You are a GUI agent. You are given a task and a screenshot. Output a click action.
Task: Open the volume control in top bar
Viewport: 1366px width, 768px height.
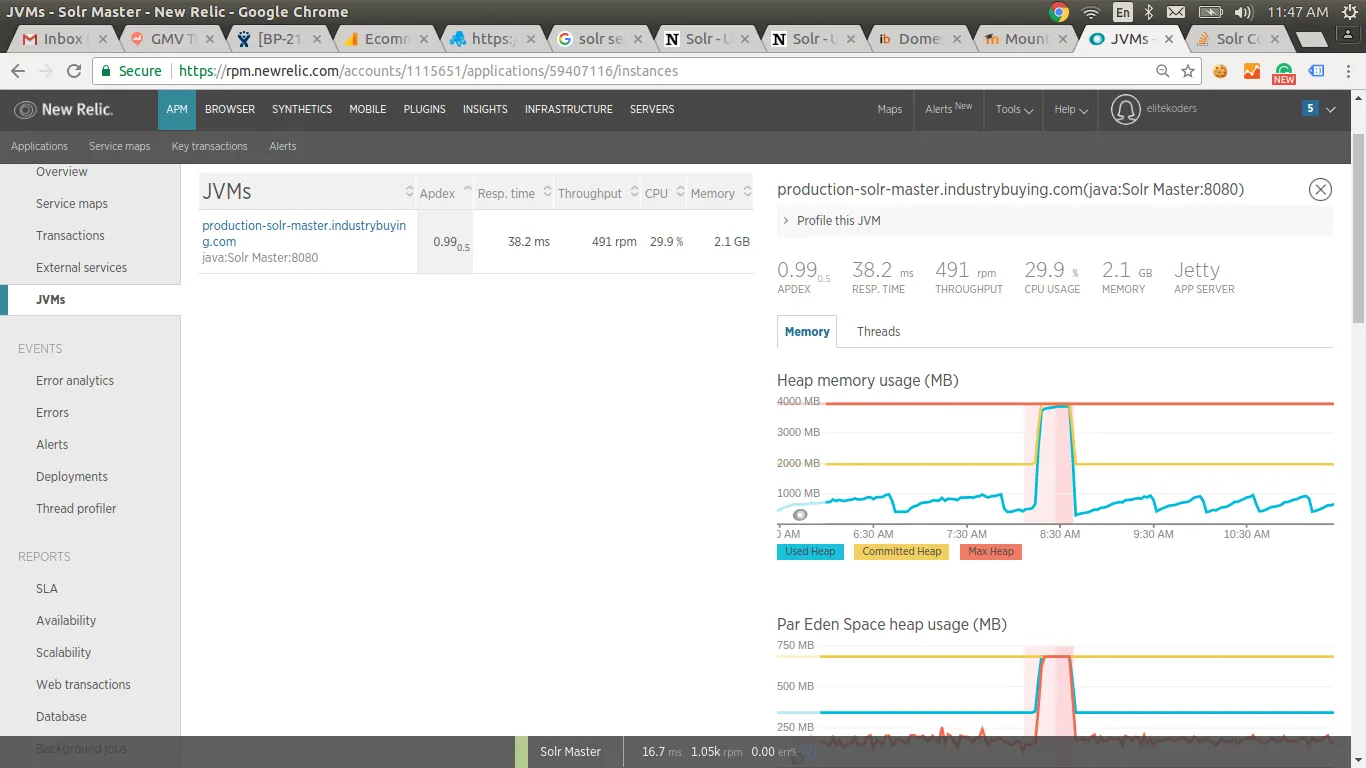coord(1244,12)
